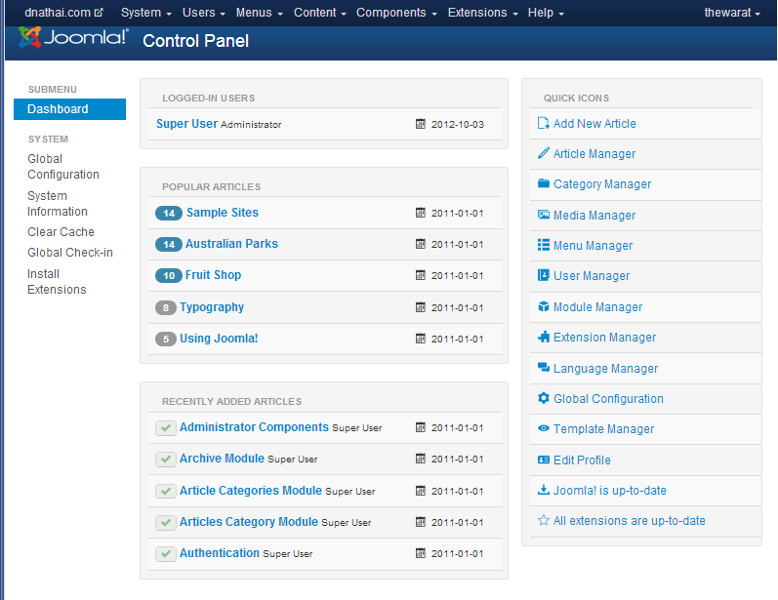Open the Super User link
Screen dimensions: 778x600
coord(187,124)
